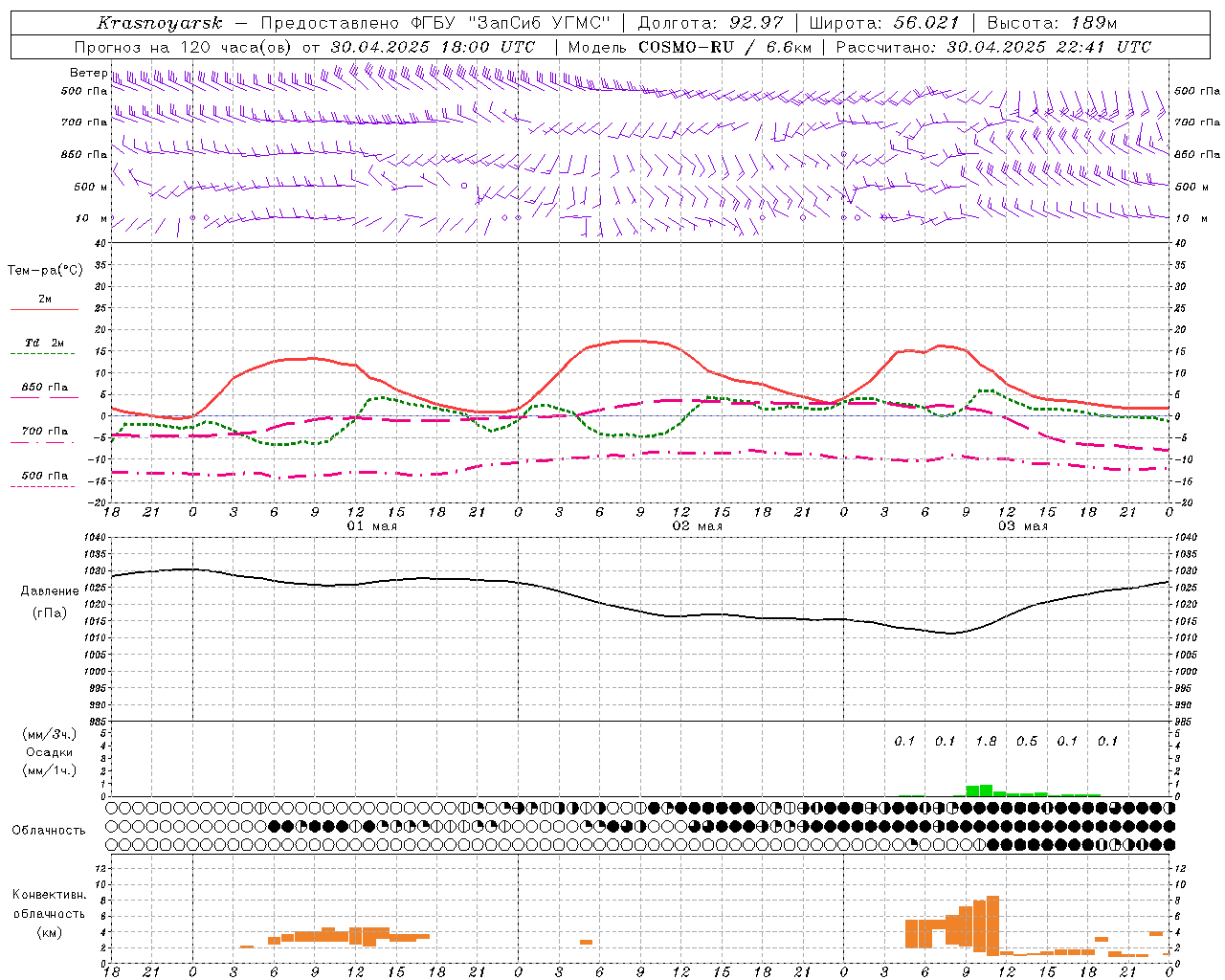Click the tallest green precipitation bar
The image size is (1225, 980).
pyautogui.click(x=986, y=791)
